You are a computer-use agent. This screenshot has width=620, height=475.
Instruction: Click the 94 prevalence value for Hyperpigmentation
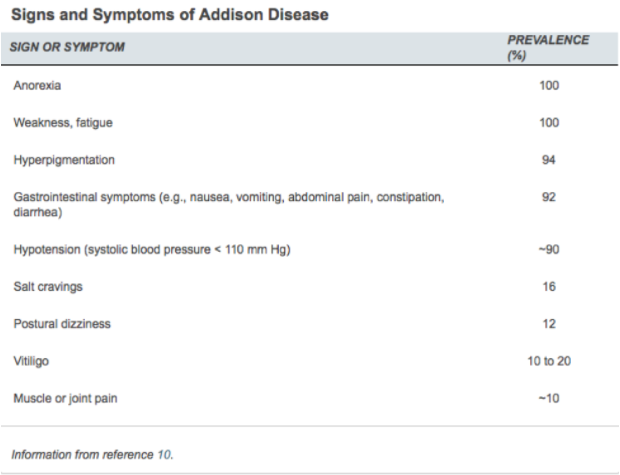click(x=548, y=160)
